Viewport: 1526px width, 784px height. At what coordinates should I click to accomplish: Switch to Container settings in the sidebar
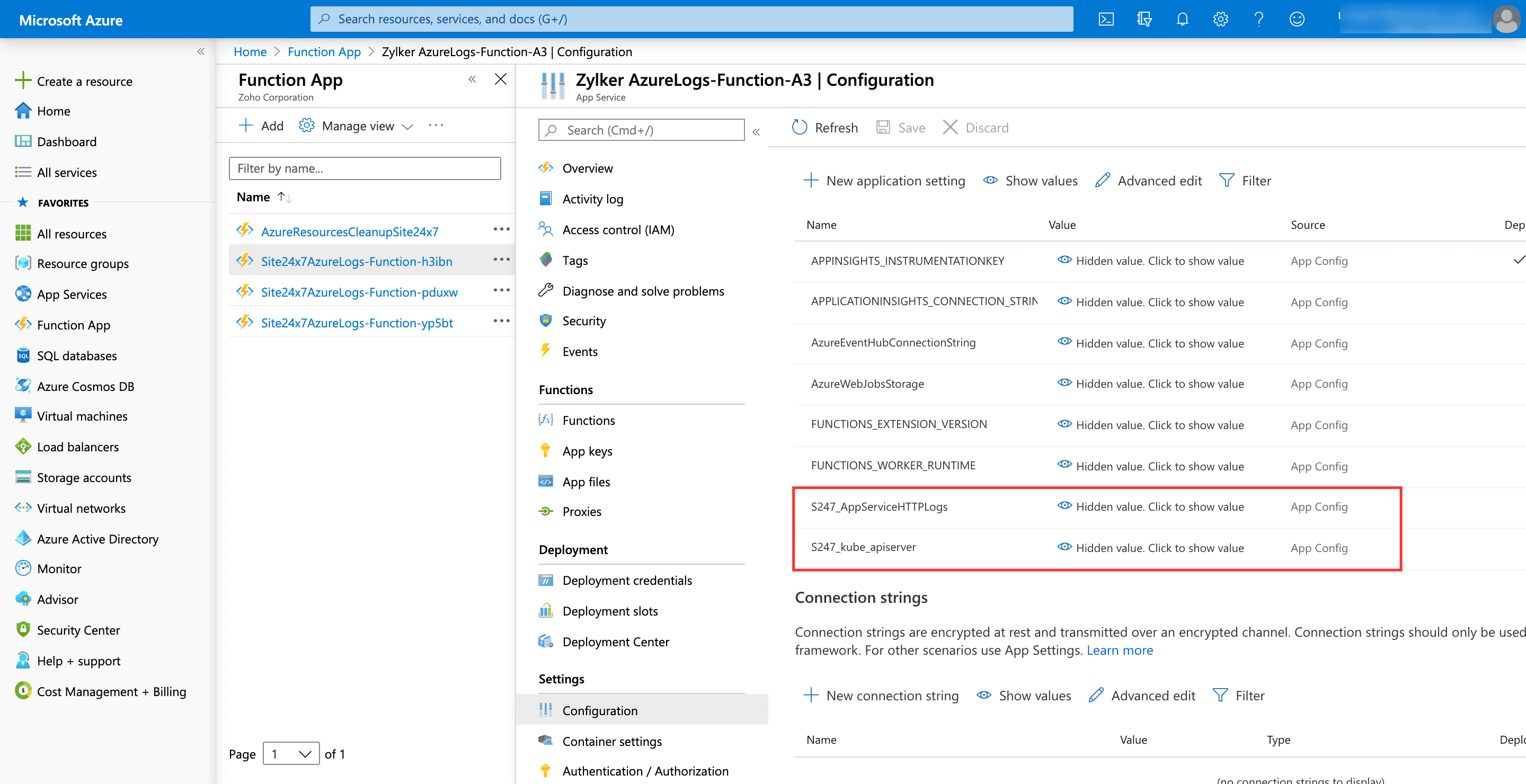click(x=612, y=741)
